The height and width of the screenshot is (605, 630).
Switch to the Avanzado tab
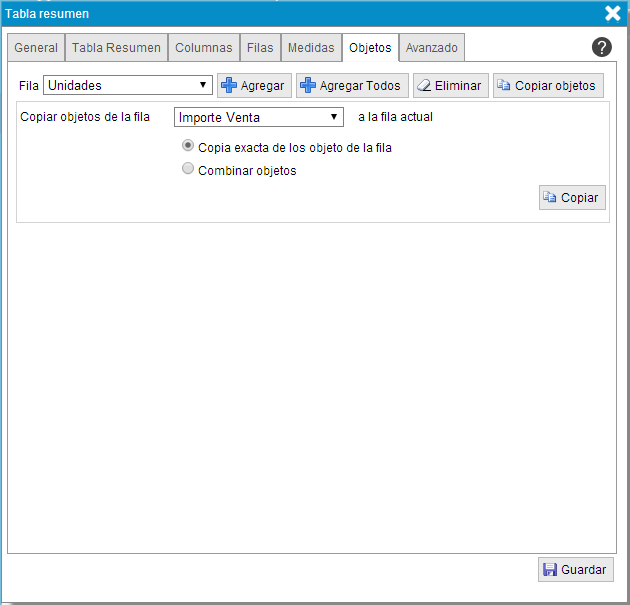tap(431, 48)
